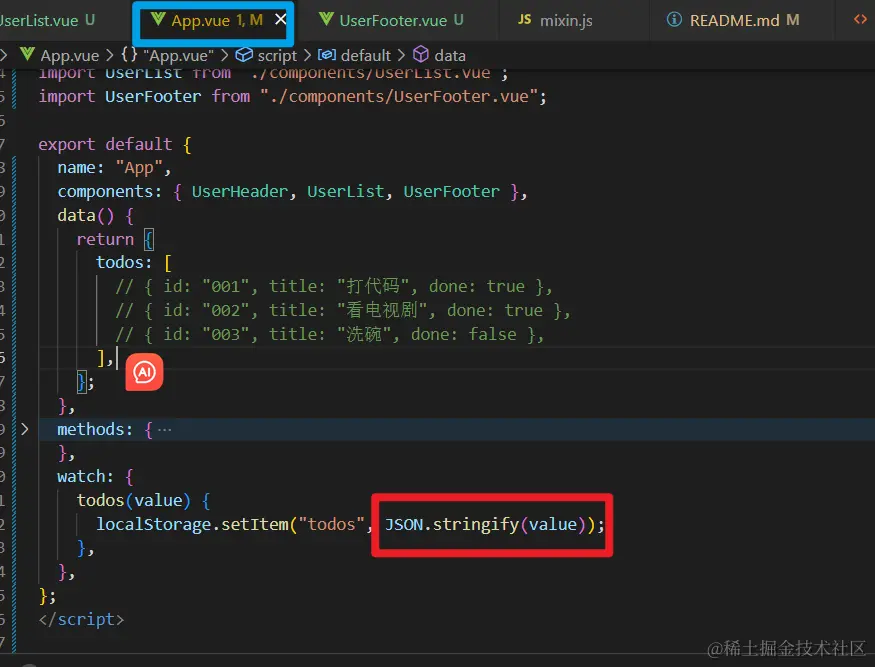Click the text "localStorage.setItem"
The image size is (875, 667).
pyautogui.click(x=192, y=525)
